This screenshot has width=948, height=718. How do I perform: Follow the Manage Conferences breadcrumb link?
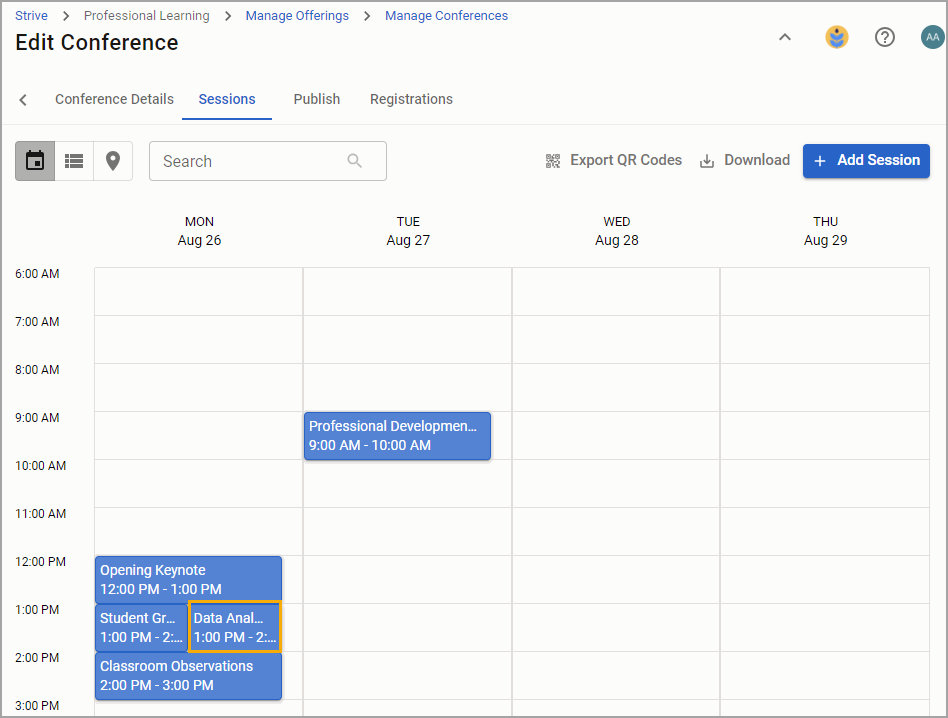446,16
